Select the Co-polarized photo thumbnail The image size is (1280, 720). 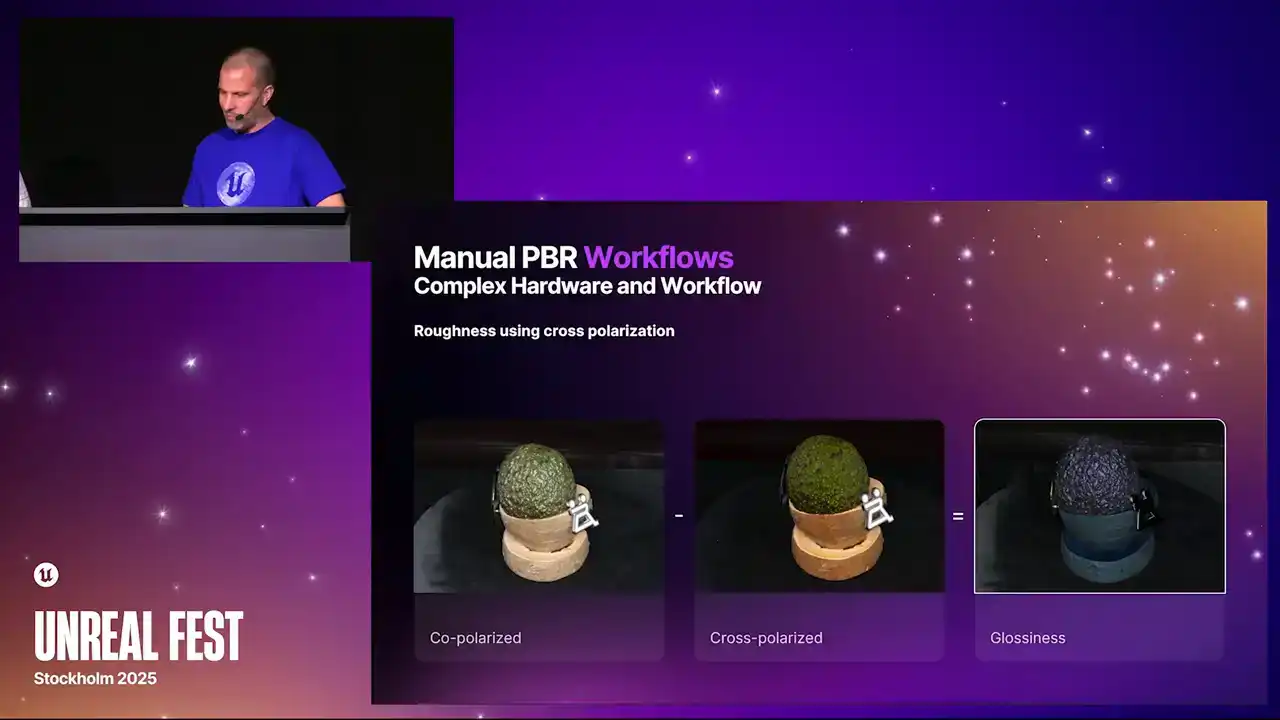coord(539,506)
